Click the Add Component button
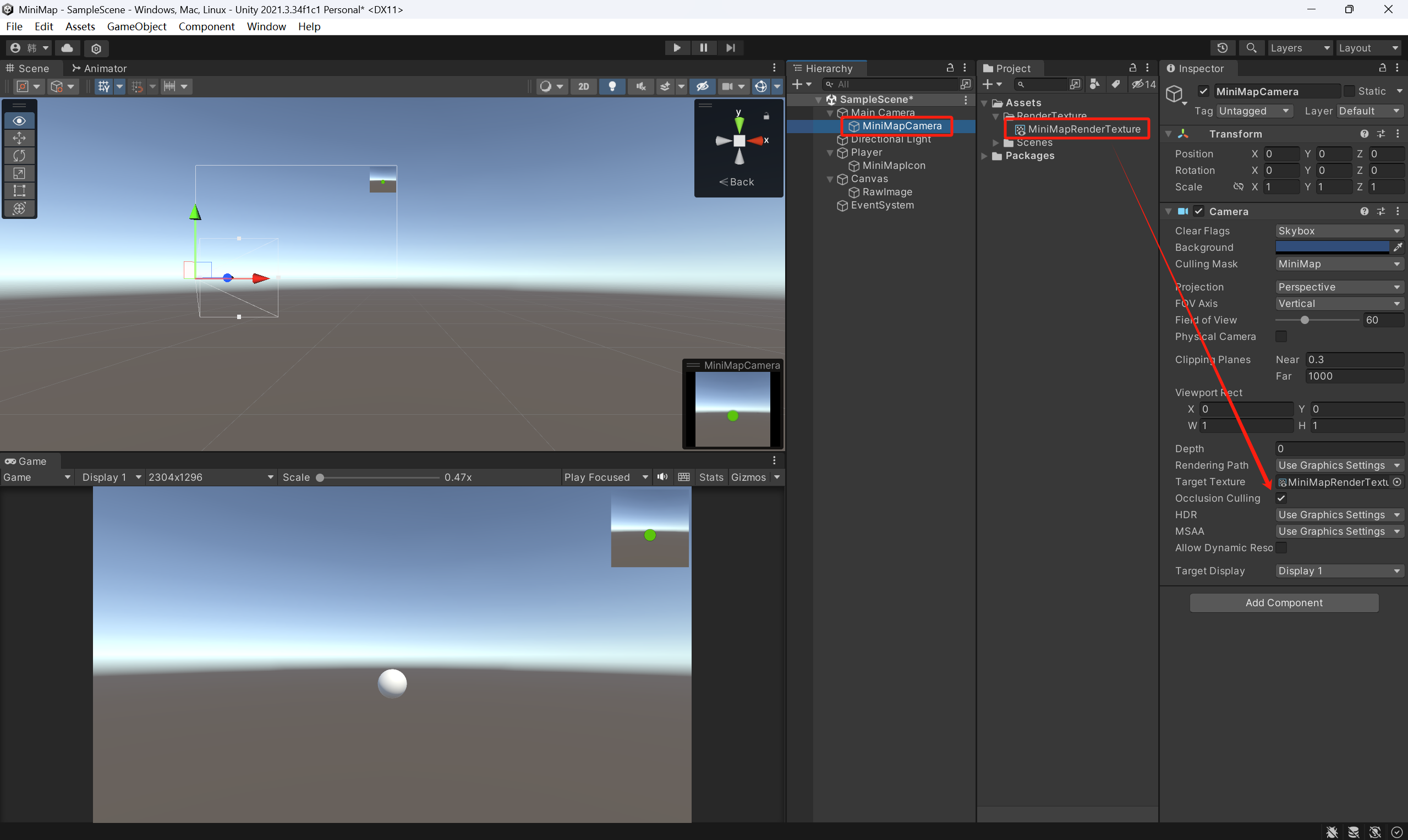The width and height of the screenshot is (1408, 840). (1284, 603)
